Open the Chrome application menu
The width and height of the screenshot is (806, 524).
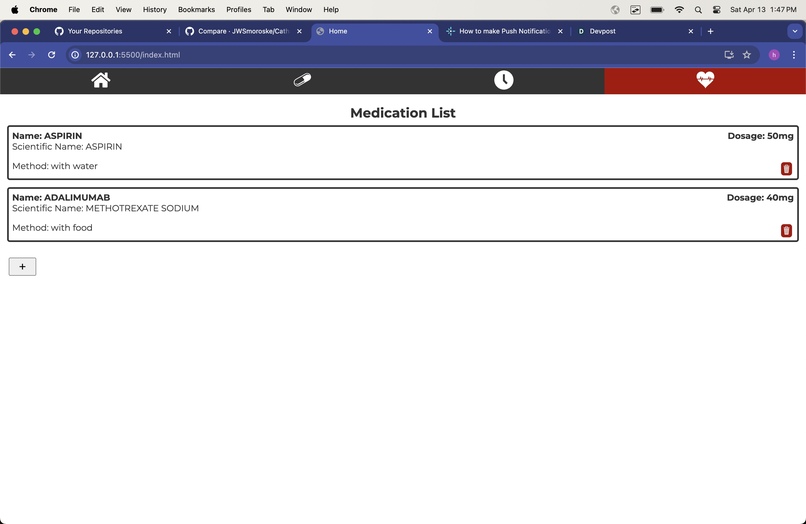tap(43, 9)
